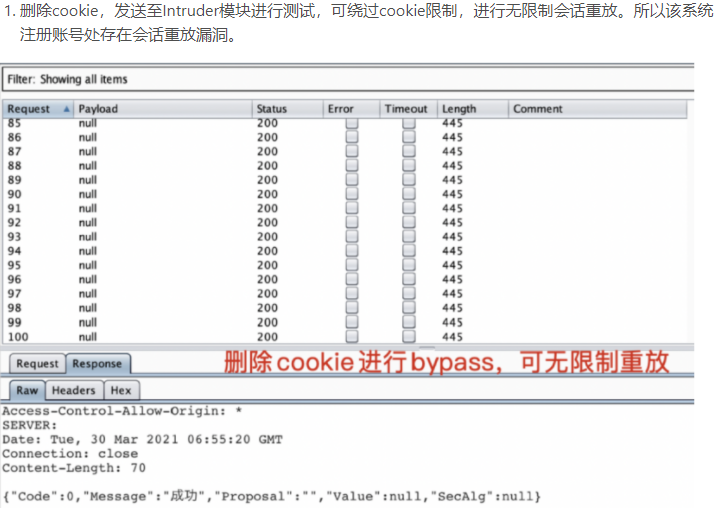
Task: Open the Hex view tab
Action: (121, 390)
